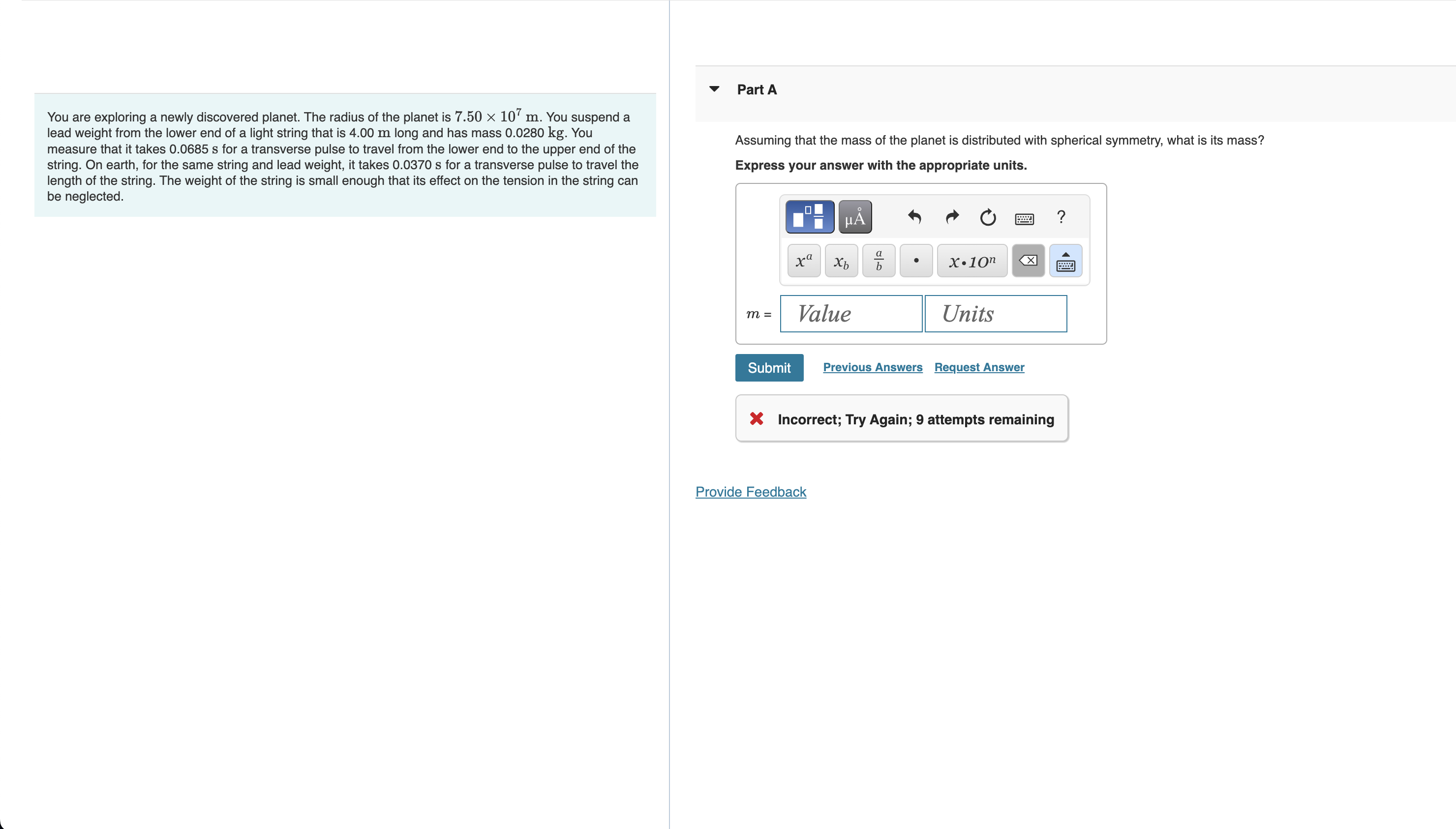The image size is (1456, 829).
Task: Click the reset circular arrow icon
Action: [987, 217]
